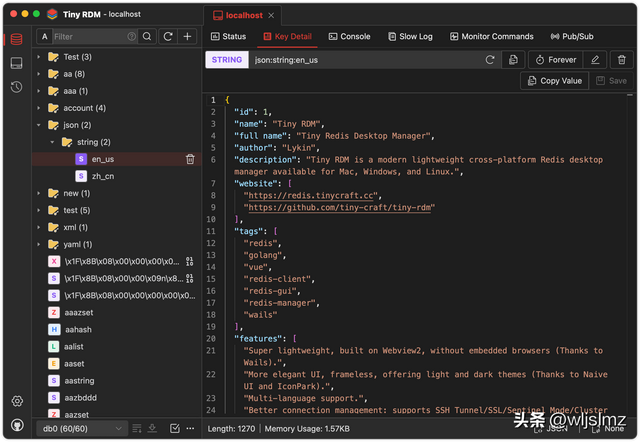Image resolution: width=640 pixels, height=442 pixels.
Task: Click the load more keys icon
Action: click(x=137, y=428)
